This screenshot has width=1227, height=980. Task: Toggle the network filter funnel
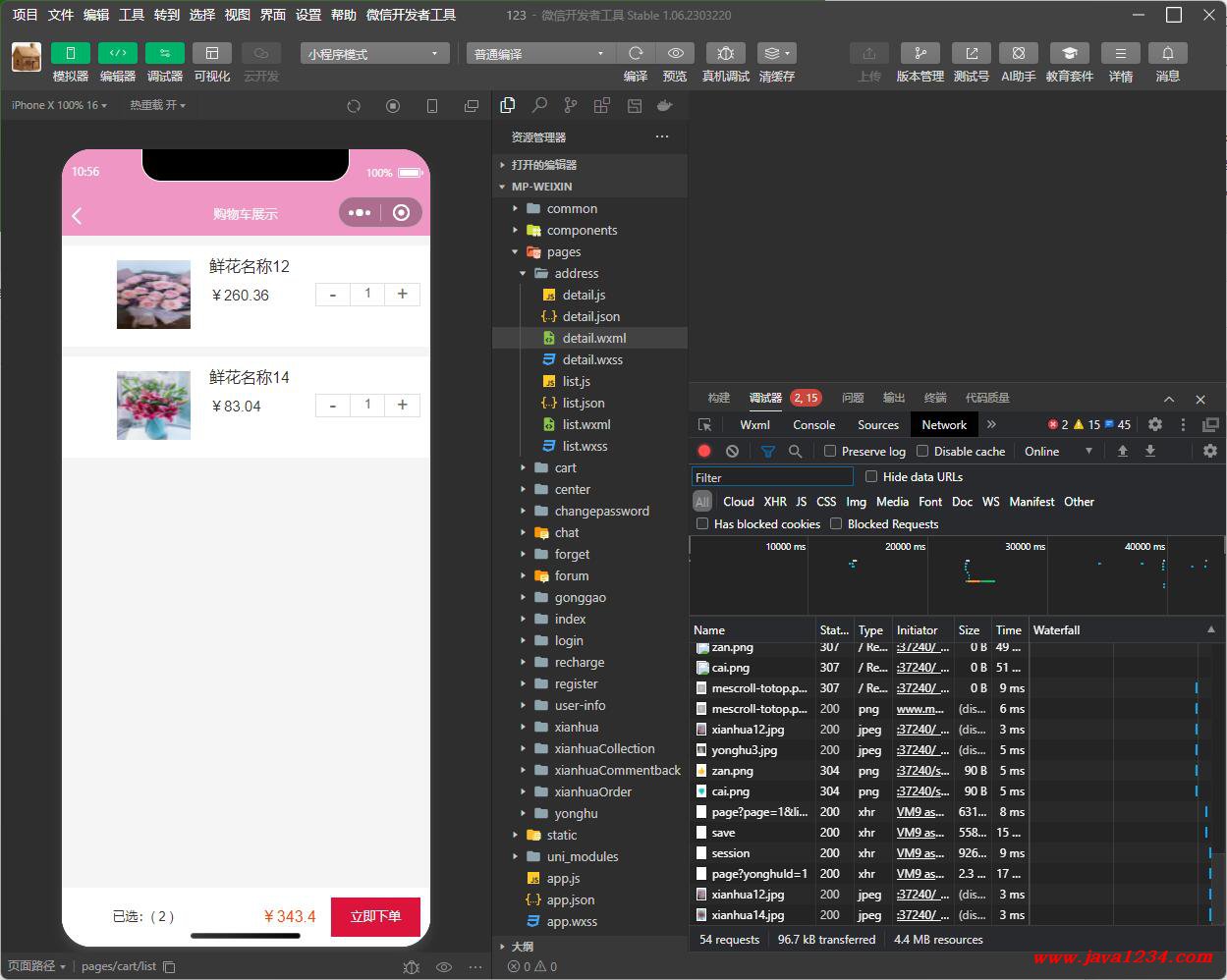tap(768, 451)
